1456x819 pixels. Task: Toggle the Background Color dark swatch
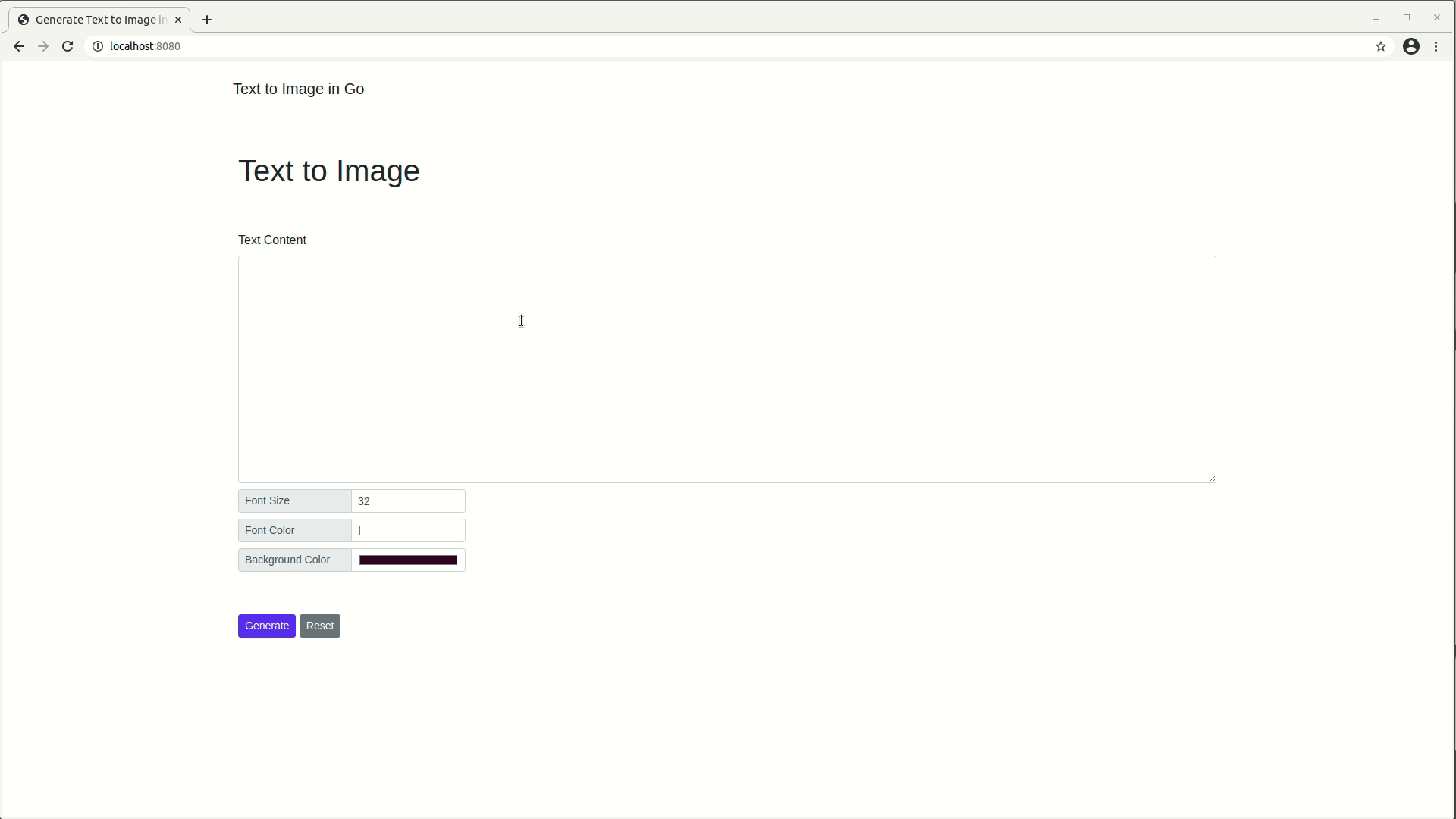[x=408, y=560]
